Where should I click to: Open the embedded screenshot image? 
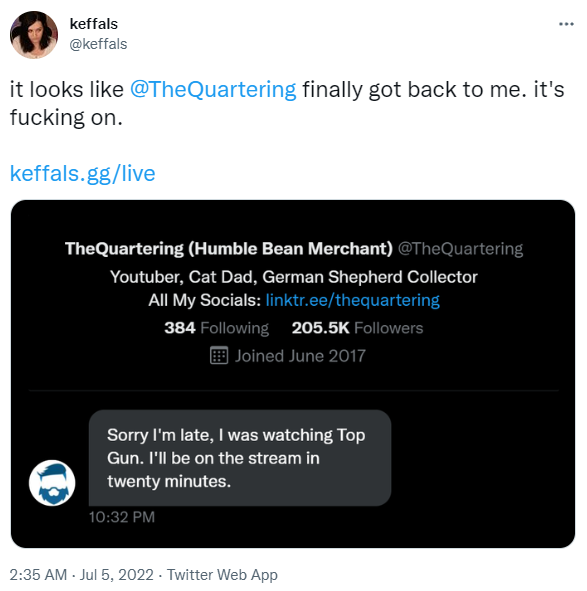pyautogui.click(x=293, y=374)
